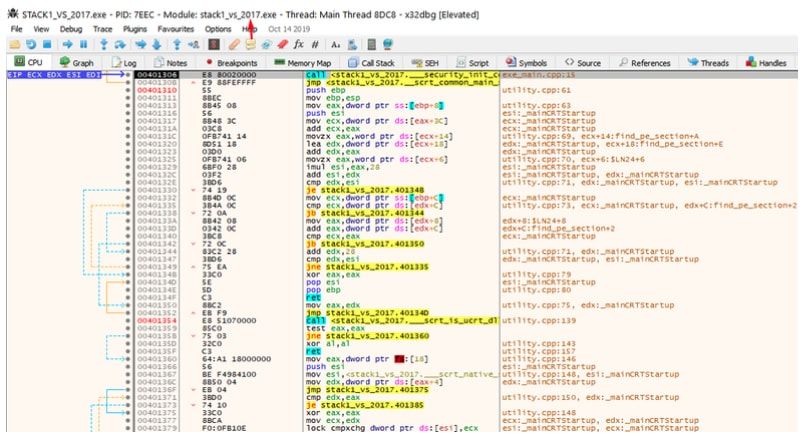This screenshot has height=436, width=806.
Task: Toggle breakpoint bullet at address 00401354
Action: (x=128, y=320)
